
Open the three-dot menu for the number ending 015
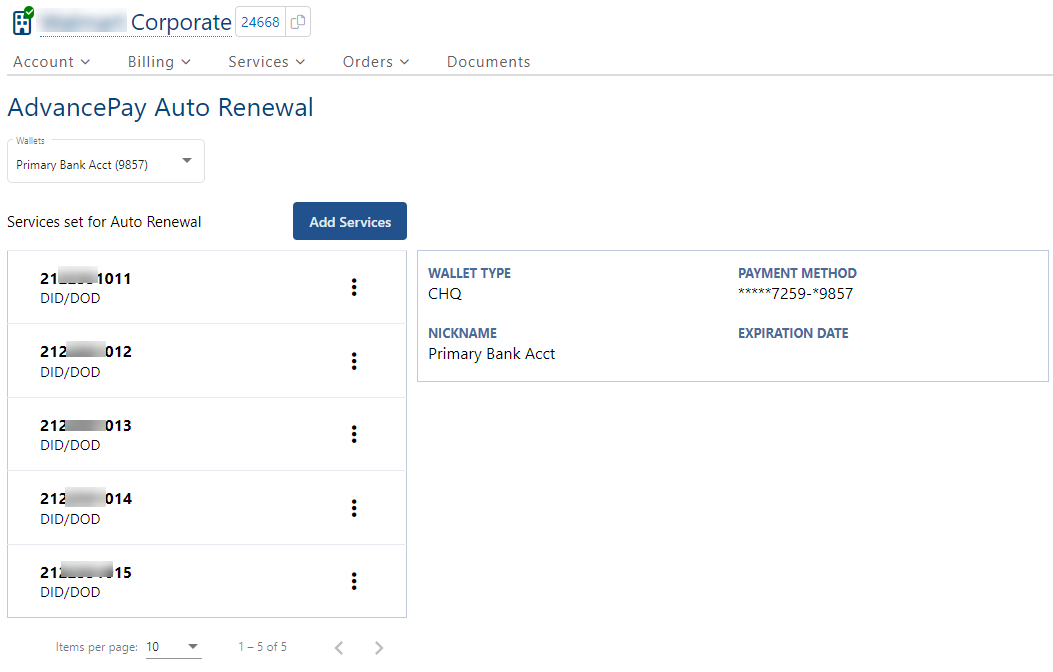[x=354, y=581]
